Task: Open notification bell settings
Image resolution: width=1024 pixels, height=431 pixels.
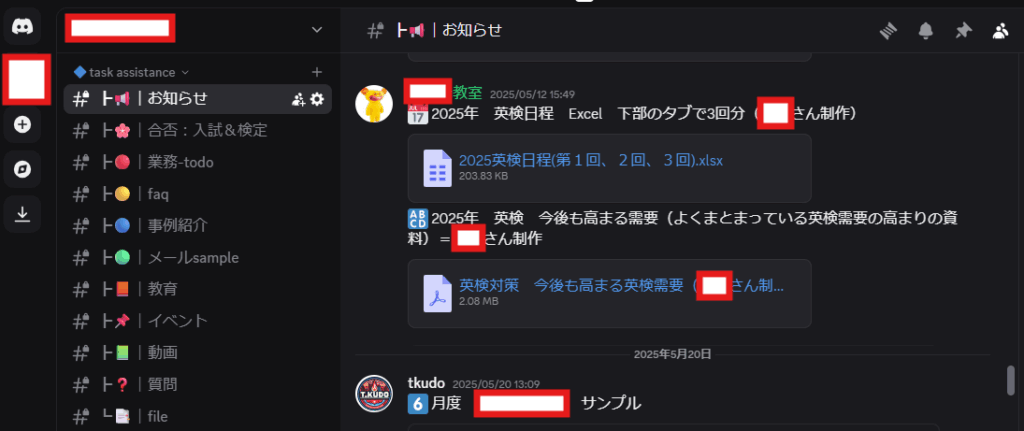Action: pyautogui.click(x=925, y=31)
